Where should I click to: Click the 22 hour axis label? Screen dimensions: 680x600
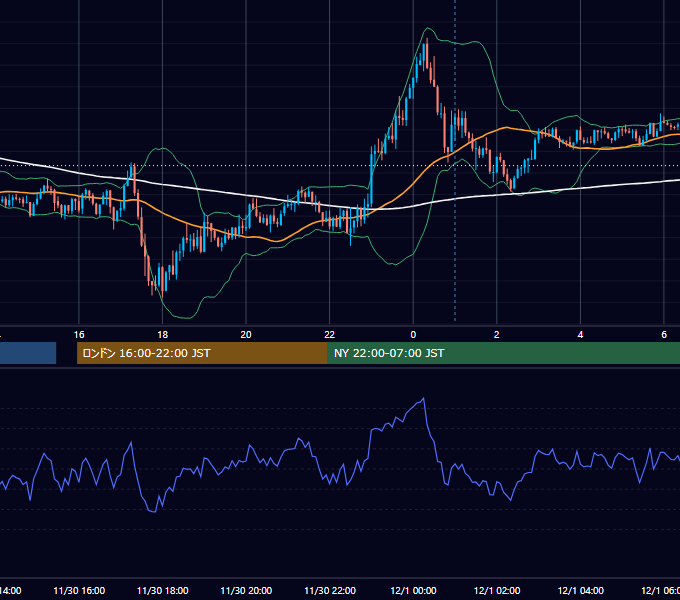point(330,335)
